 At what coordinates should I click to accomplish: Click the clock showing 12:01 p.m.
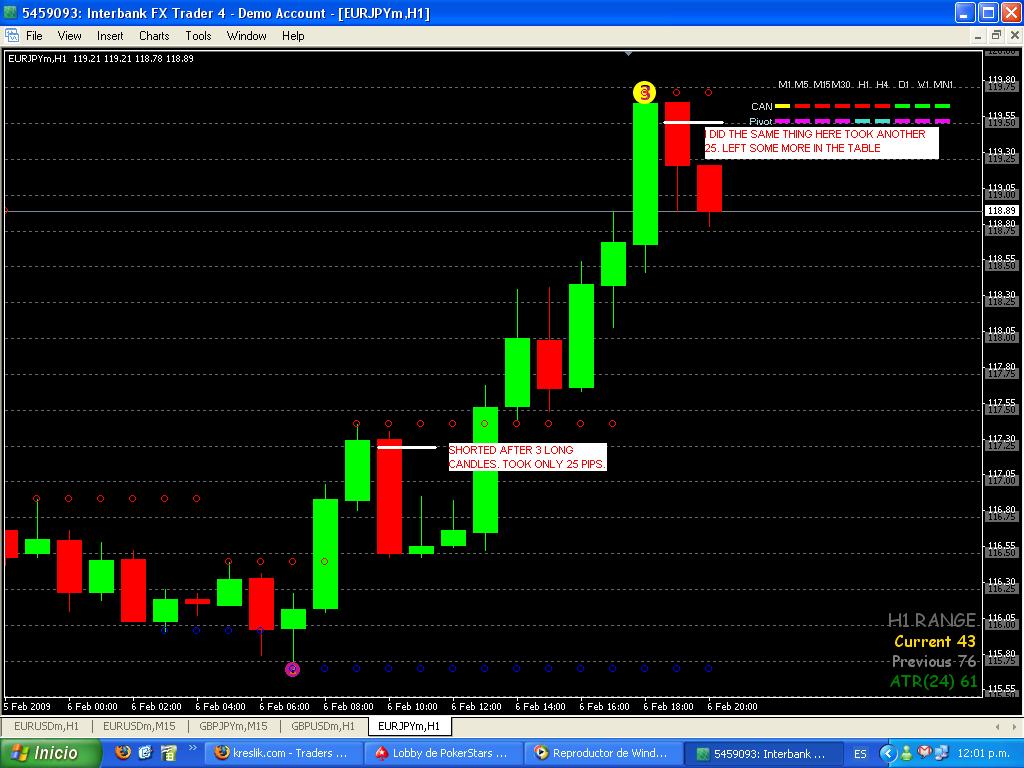pos(985,753)
